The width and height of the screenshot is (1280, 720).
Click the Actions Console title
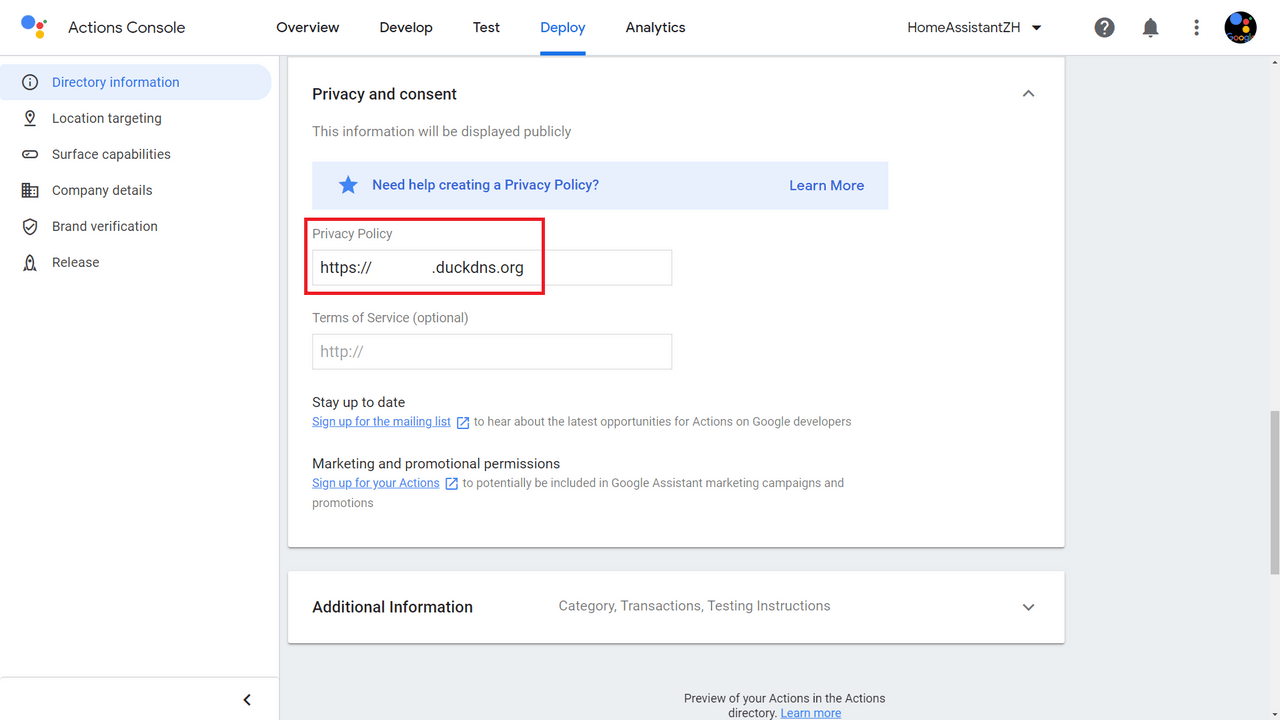pyautogui.click(x=127, y=28)
